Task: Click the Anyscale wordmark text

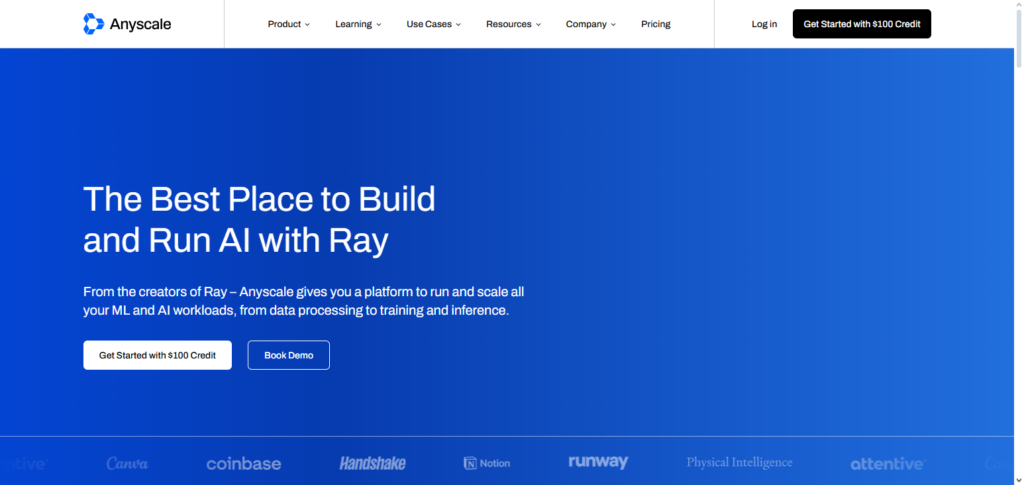Action: 140,24
